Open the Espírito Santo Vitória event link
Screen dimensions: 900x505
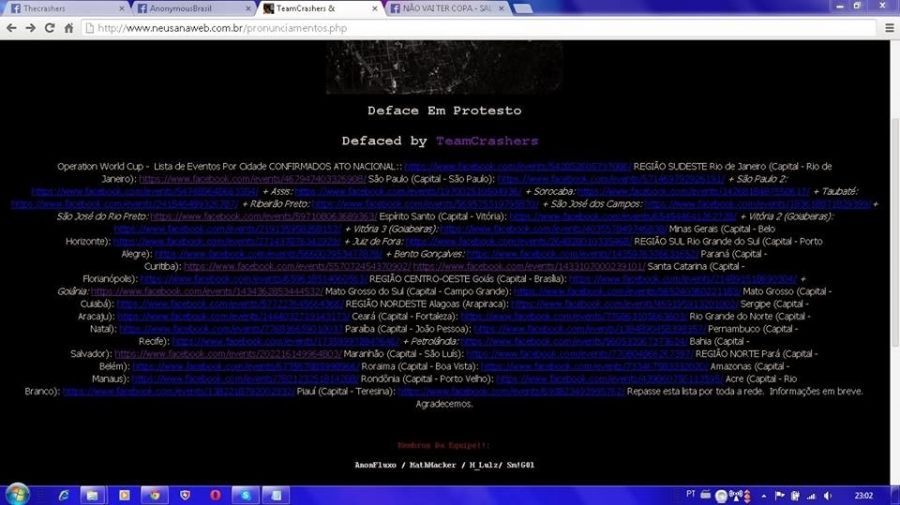pyautogui.click(x=623, y=217)
